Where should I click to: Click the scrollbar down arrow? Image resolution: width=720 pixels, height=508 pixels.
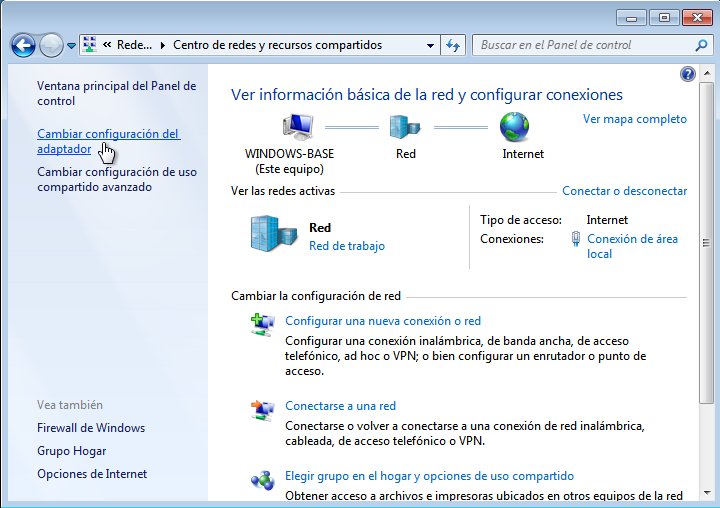pyautogui.click(x=707, y=493)
